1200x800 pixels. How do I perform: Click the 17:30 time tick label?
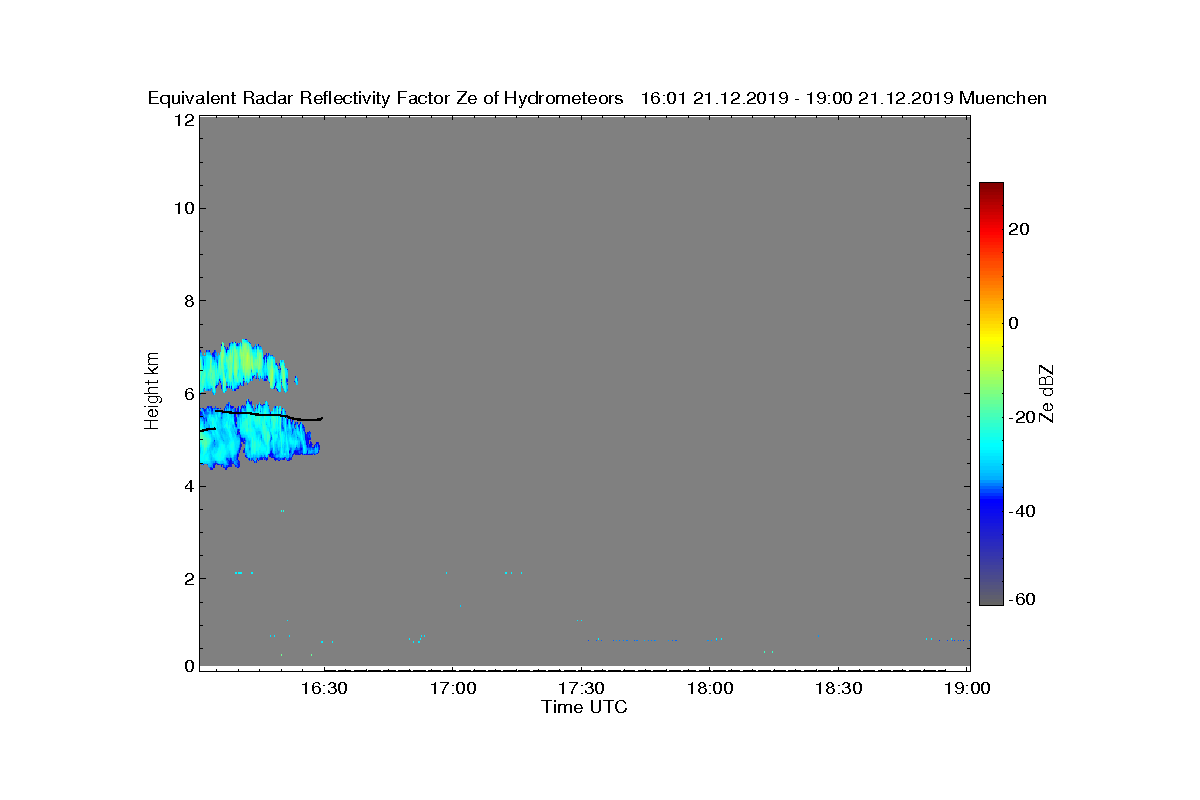coord(581,688)
